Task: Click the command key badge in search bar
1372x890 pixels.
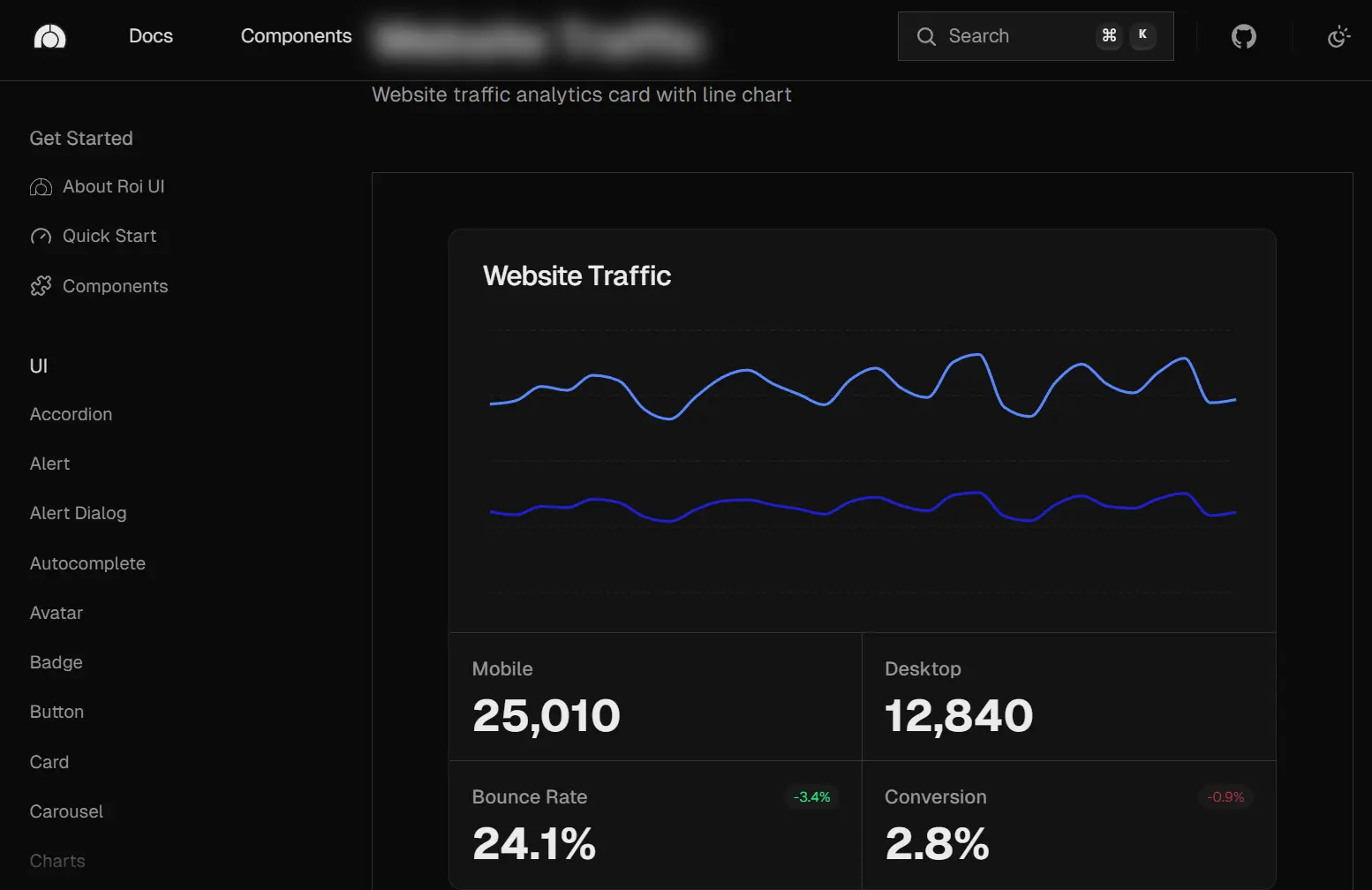Action: coord(1109,36)
